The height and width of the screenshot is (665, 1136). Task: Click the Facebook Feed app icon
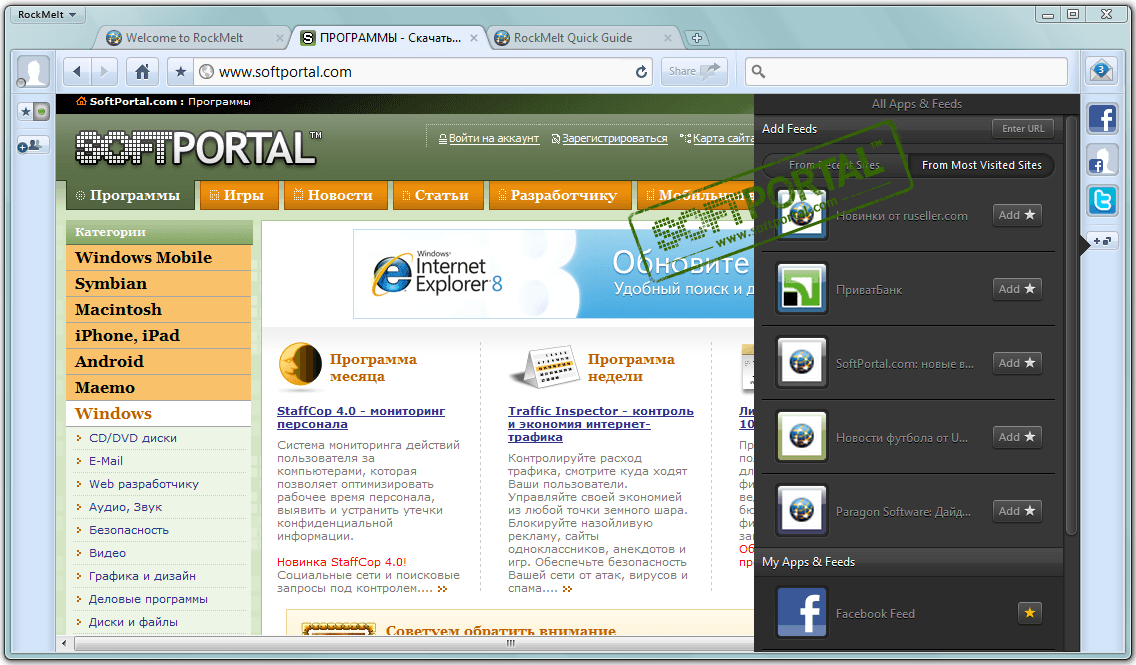[801, 612]
